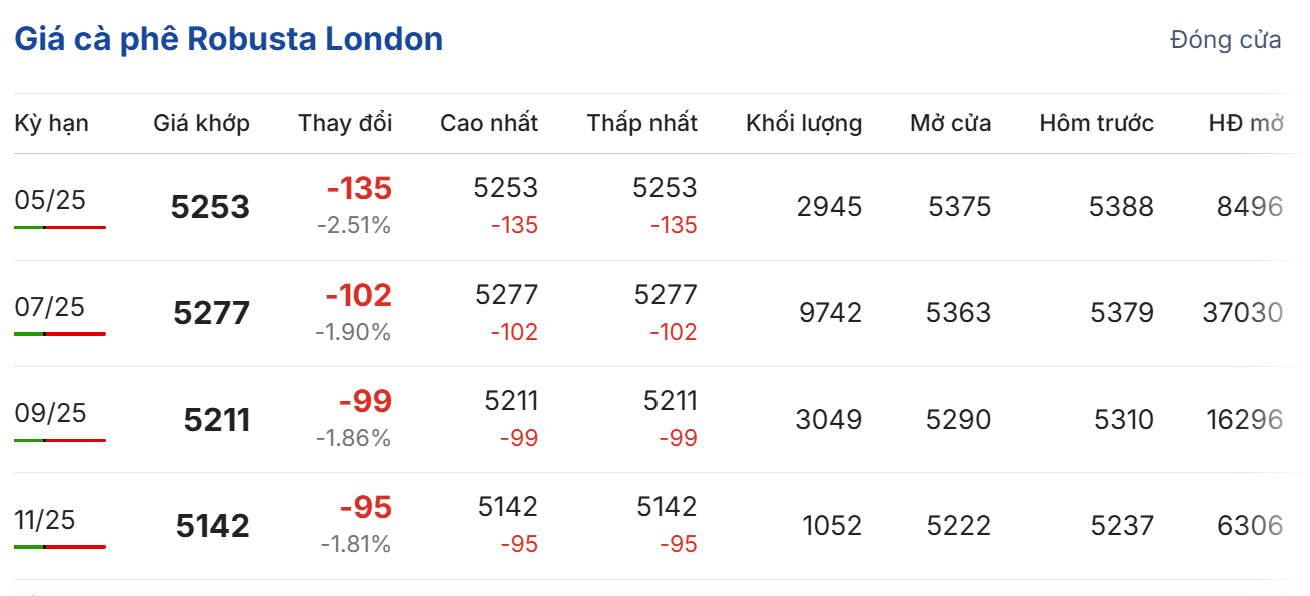The width and height of the screenshot is (1310, 596).
Task: Sort by the "Kỳ hạn" column header
Action: (x=51, y=123)
